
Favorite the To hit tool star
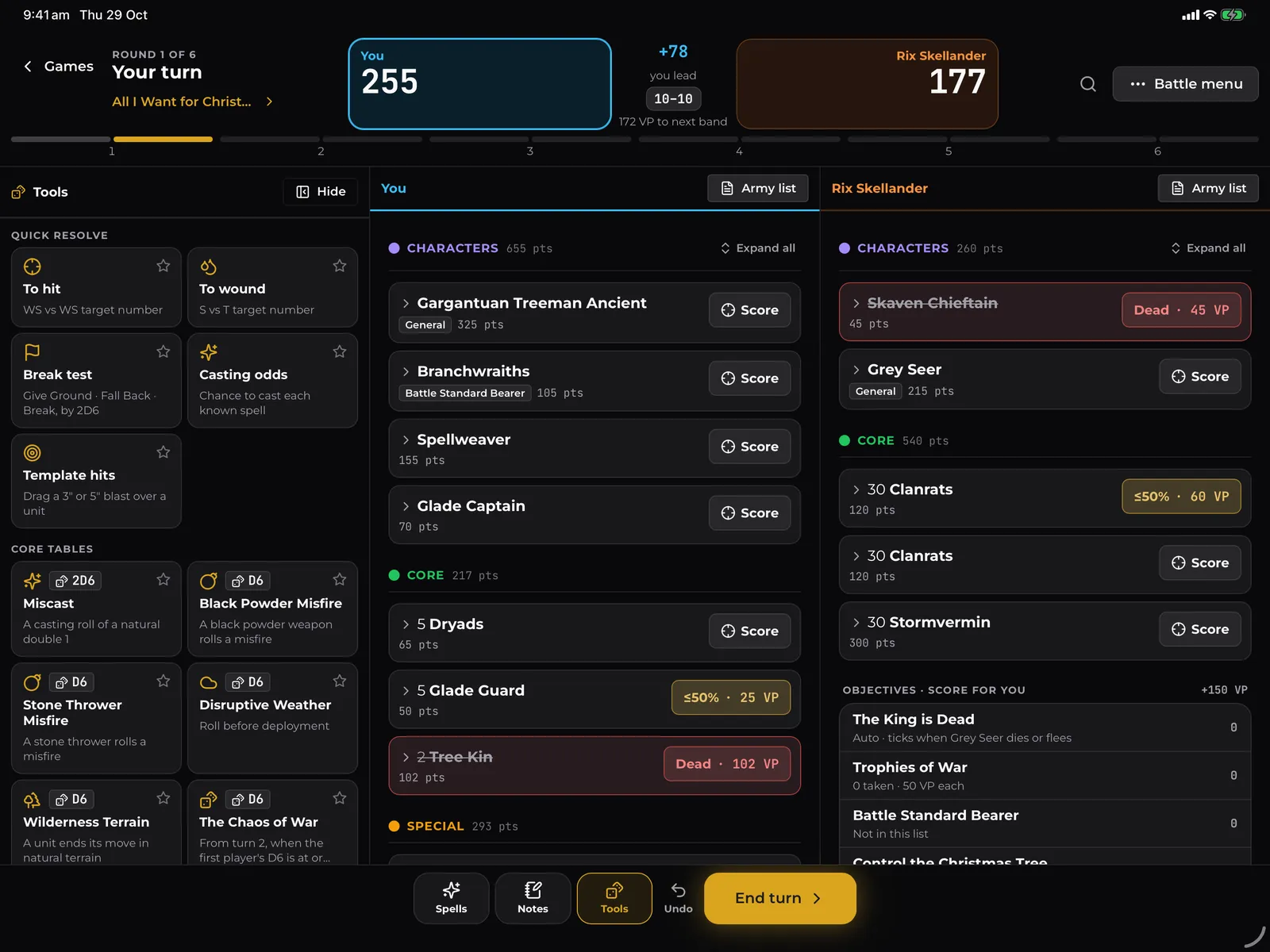[164, 266]
